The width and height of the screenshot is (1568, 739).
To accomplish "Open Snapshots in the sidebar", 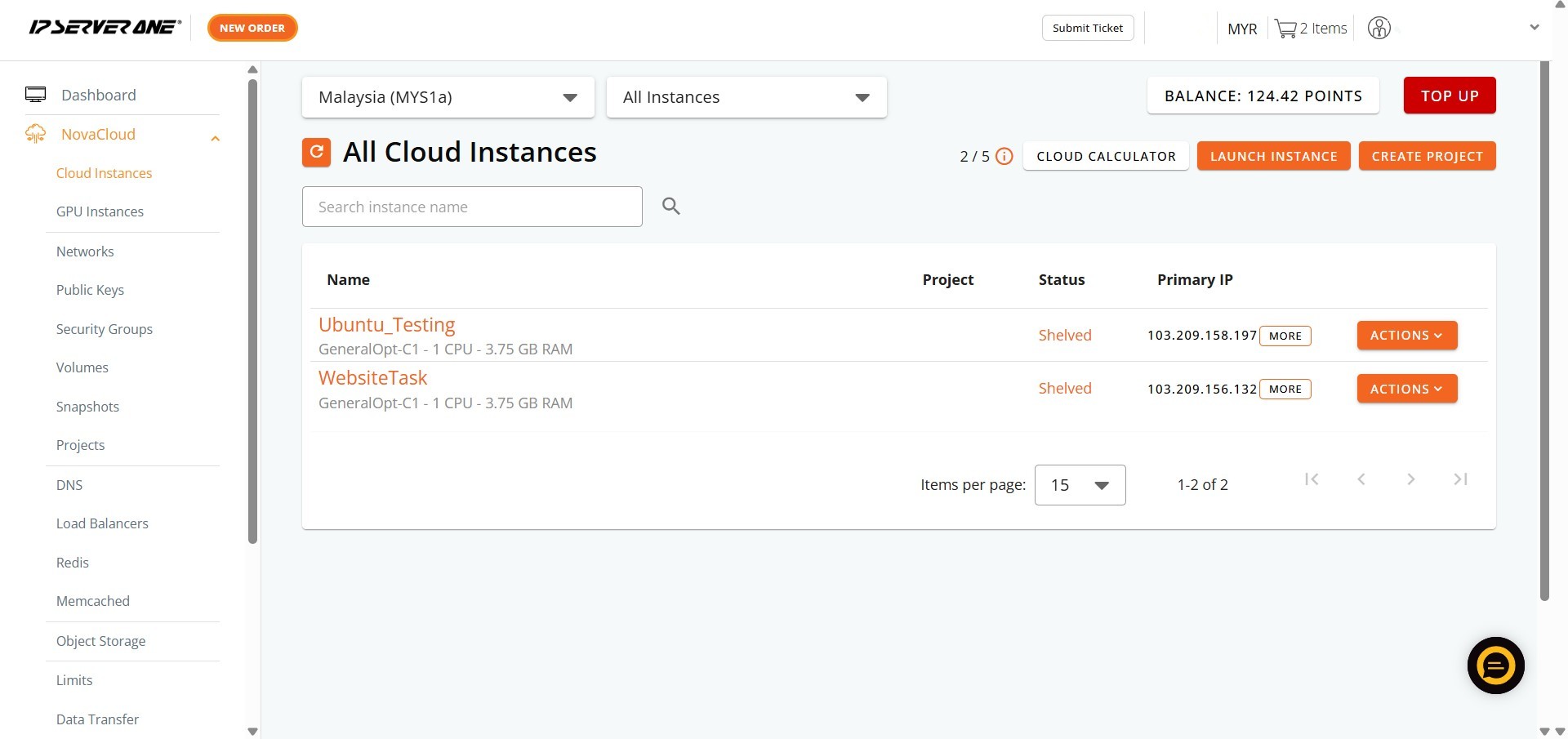I will [x=87, y=407].
